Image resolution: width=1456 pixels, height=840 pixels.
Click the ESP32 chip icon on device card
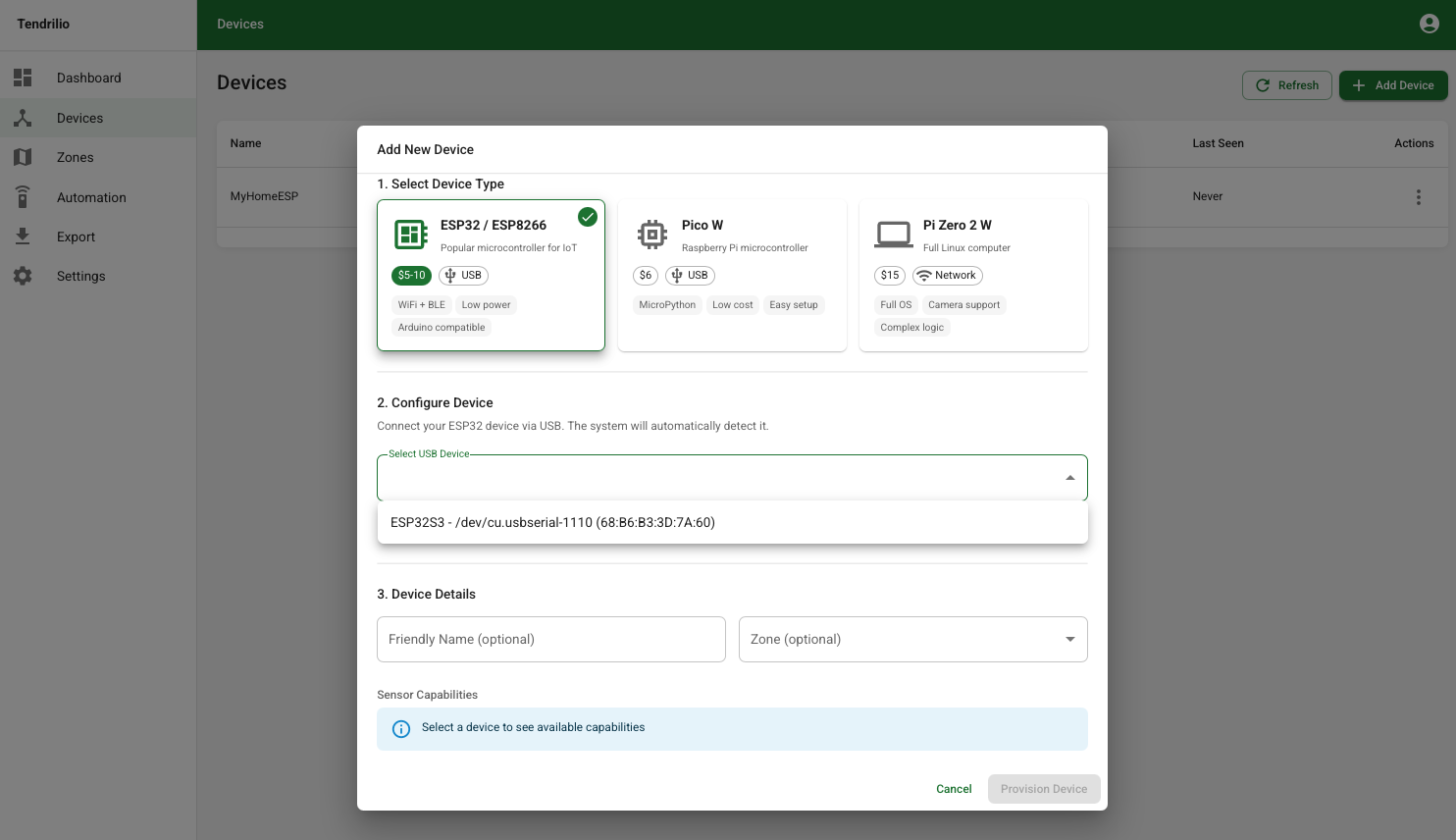click(410, 235)
